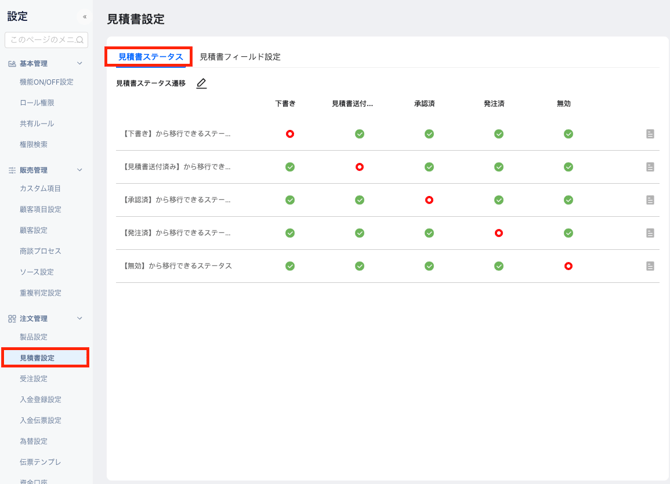Open 権限検索 menu item
Viewport: 670px width, 484px height.
pyautogui.click(x=33, y=144)
